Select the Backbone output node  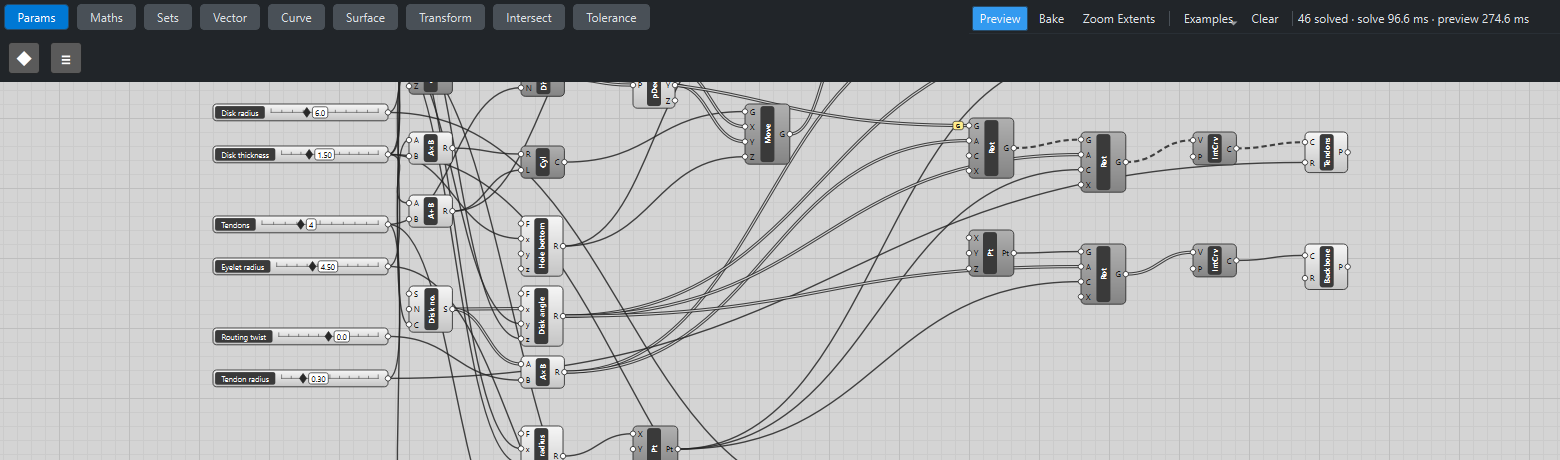pos(1326,267)
